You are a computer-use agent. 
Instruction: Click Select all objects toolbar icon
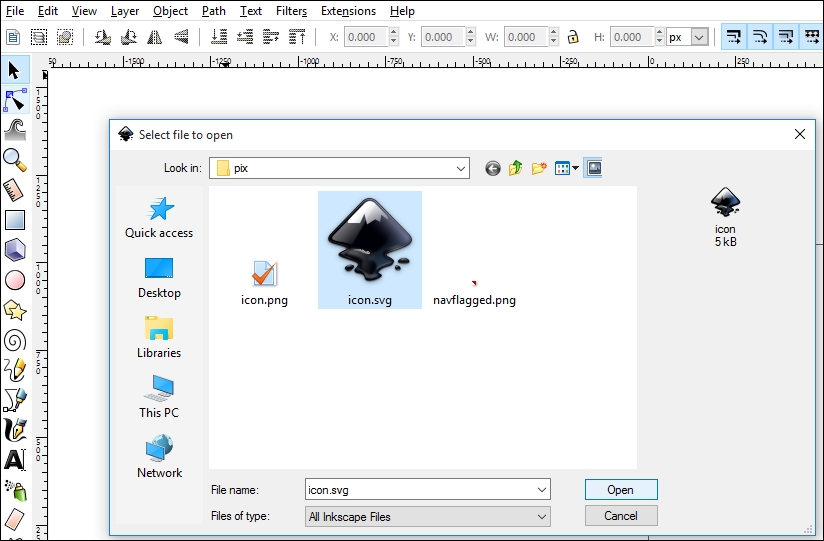pos(13,37)
